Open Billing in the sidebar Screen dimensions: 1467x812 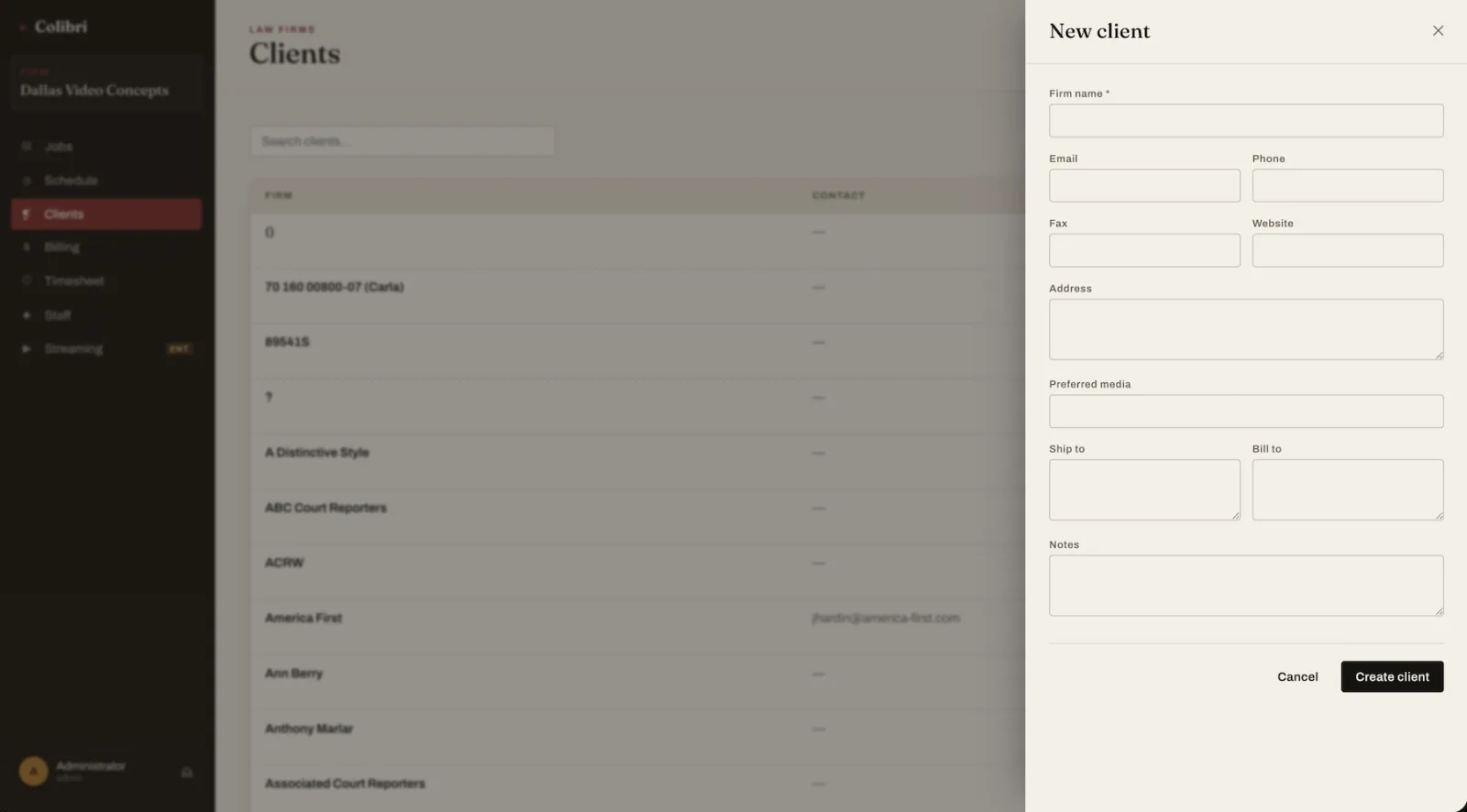(106, 247)
